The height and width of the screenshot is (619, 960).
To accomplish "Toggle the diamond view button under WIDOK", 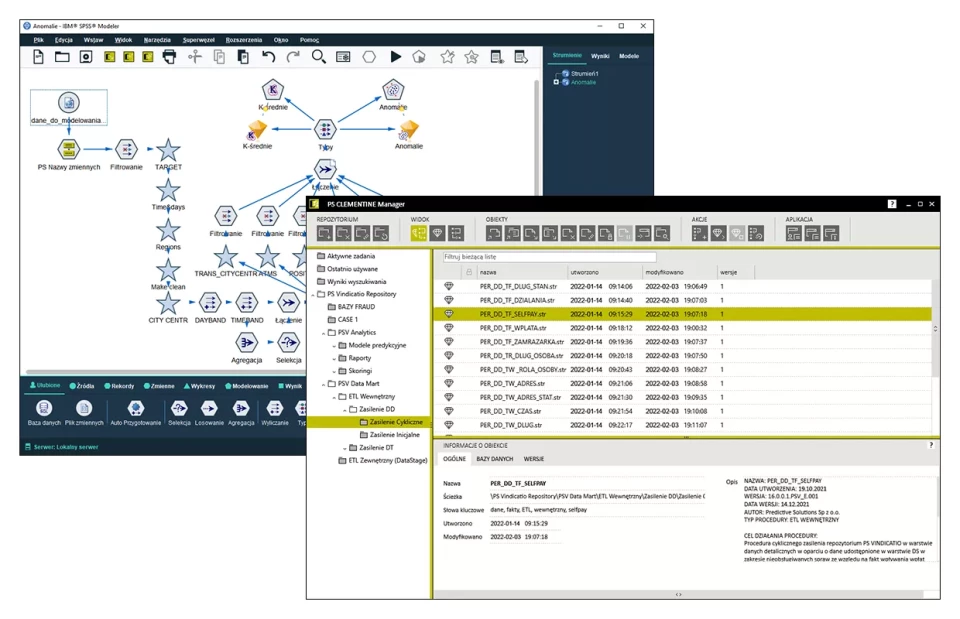I will coord(437,233).
